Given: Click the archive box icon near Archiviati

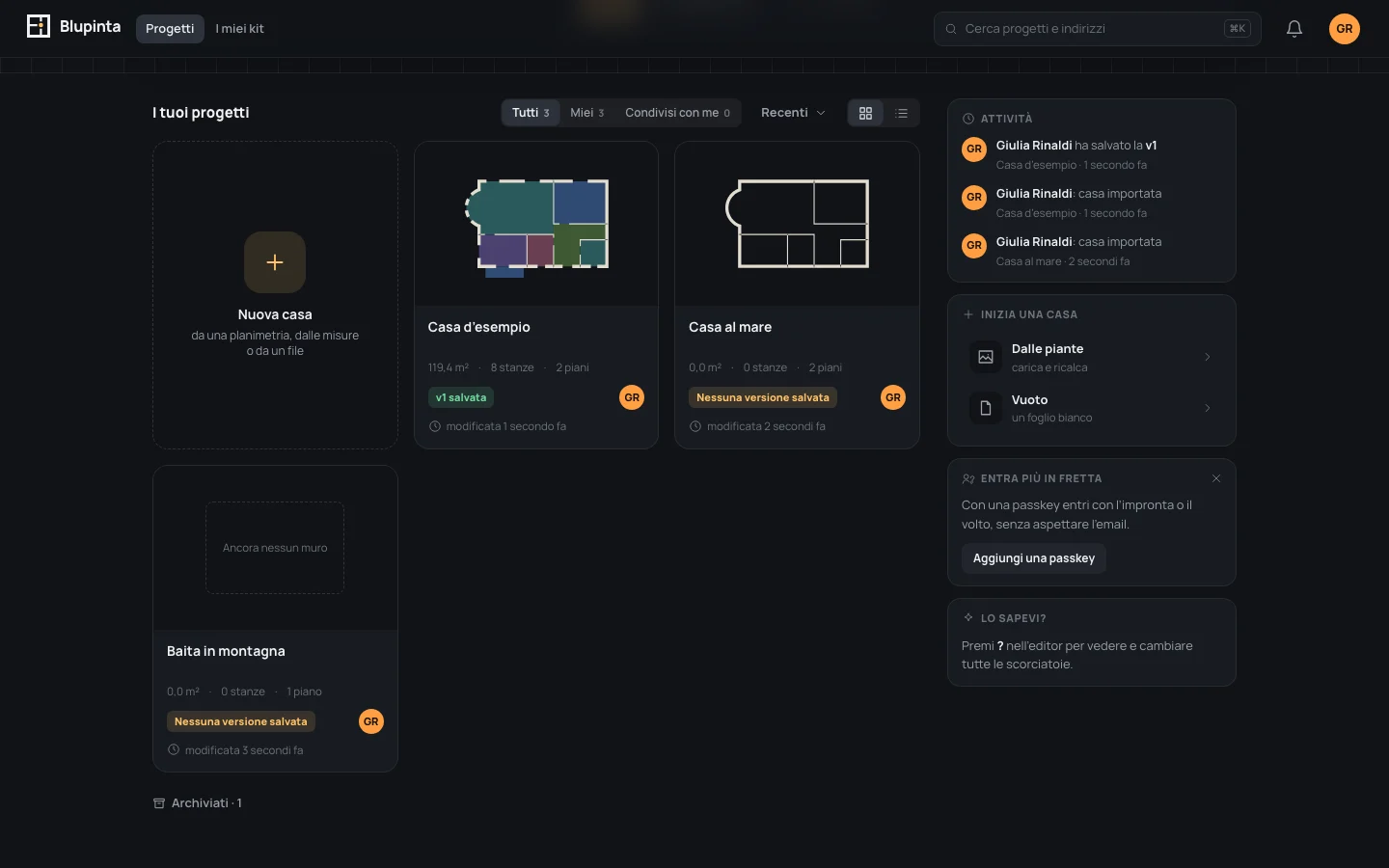Looking at the screenshot, I should click(159, 803).
